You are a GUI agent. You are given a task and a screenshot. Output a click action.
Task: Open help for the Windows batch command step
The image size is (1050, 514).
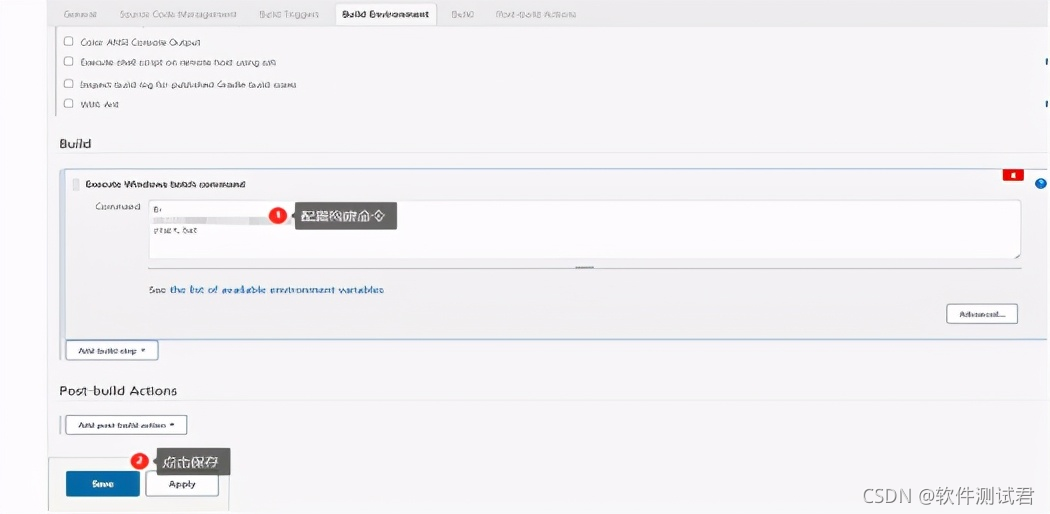click(x=1040, y=183)
